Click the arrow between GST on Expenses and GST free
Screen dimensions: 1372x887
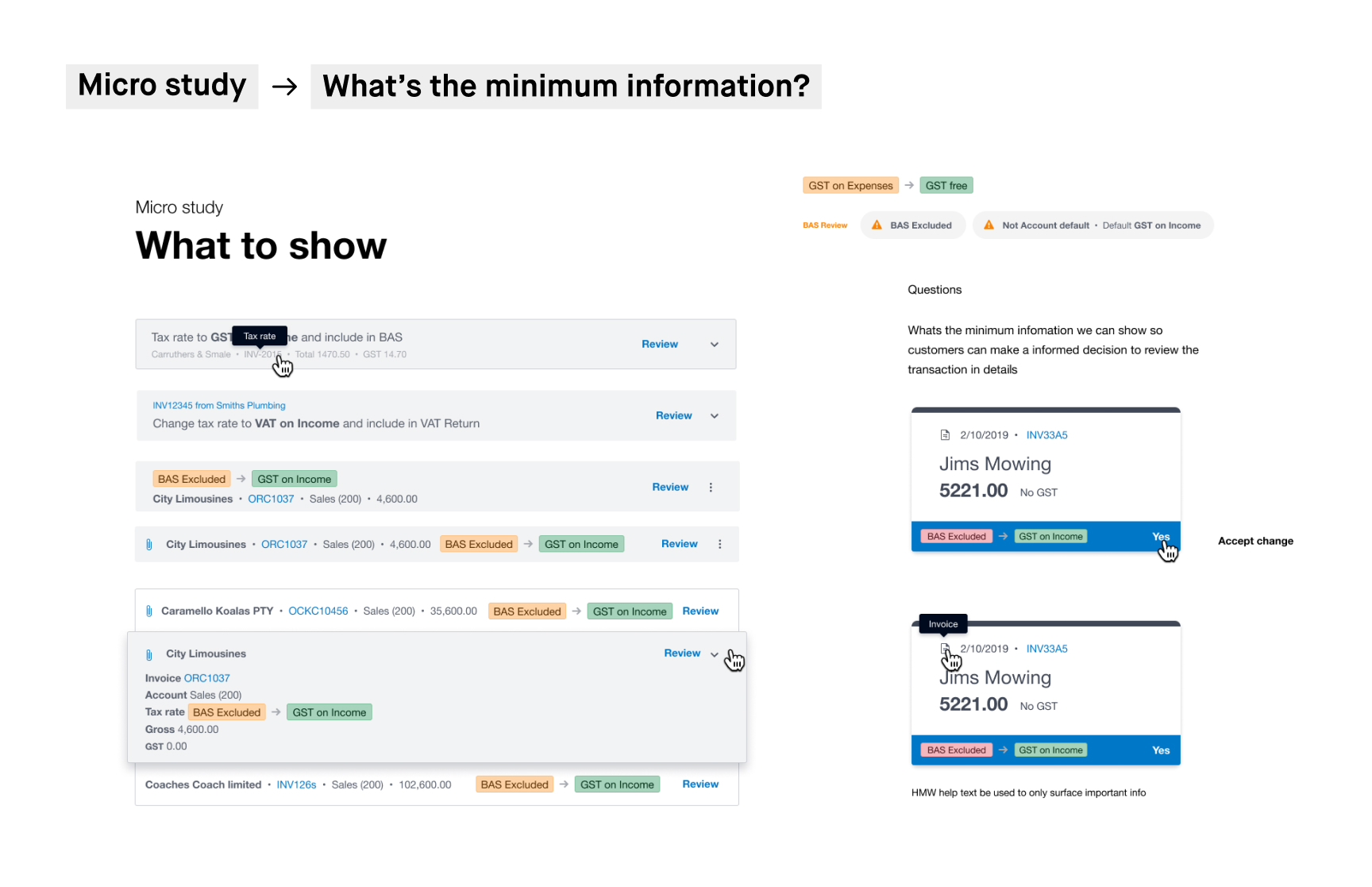(909, 184)
